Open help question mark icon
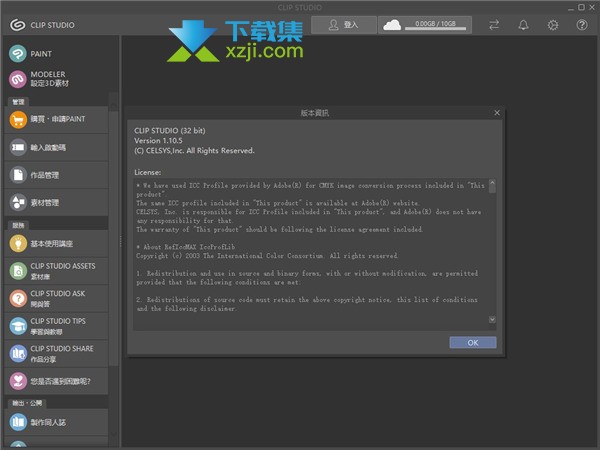The width and height of the screenshot is (600, 450). tap(582, 25)
